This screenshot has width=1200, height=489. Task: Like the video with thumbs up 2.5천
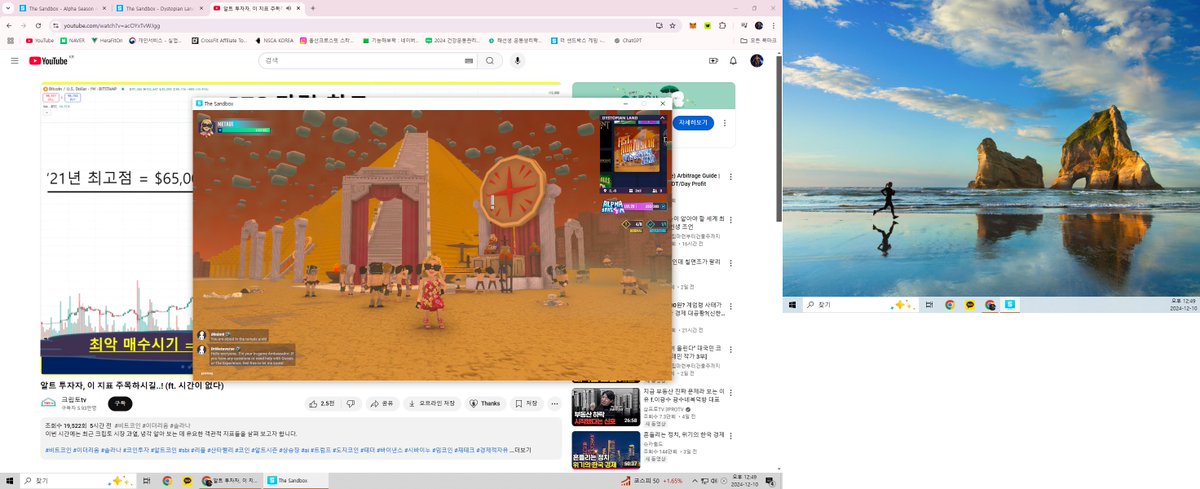pos(322,403)
